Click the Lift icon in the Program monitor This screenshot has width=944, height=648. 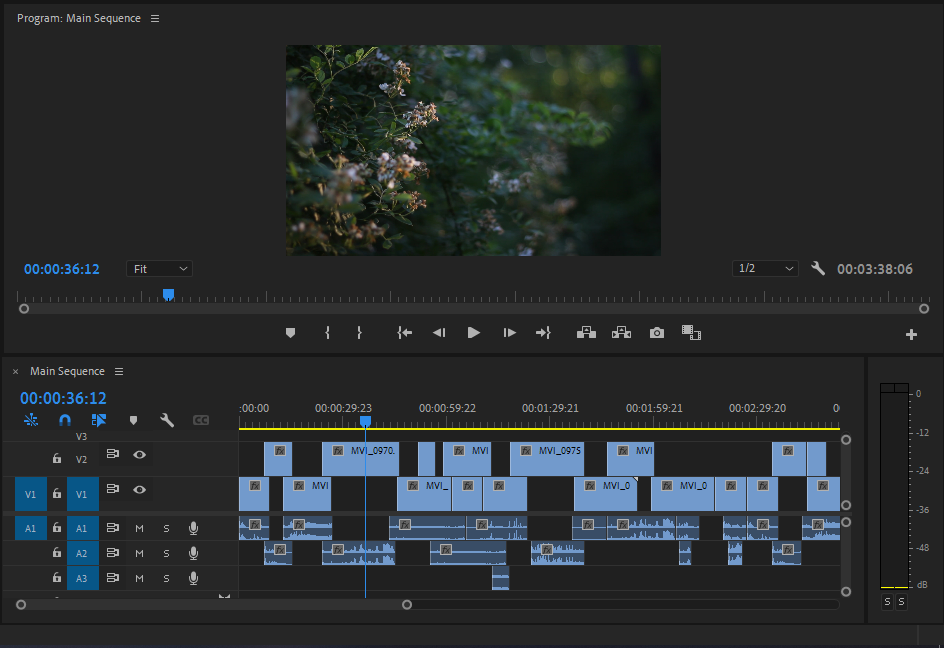(586, 332)
